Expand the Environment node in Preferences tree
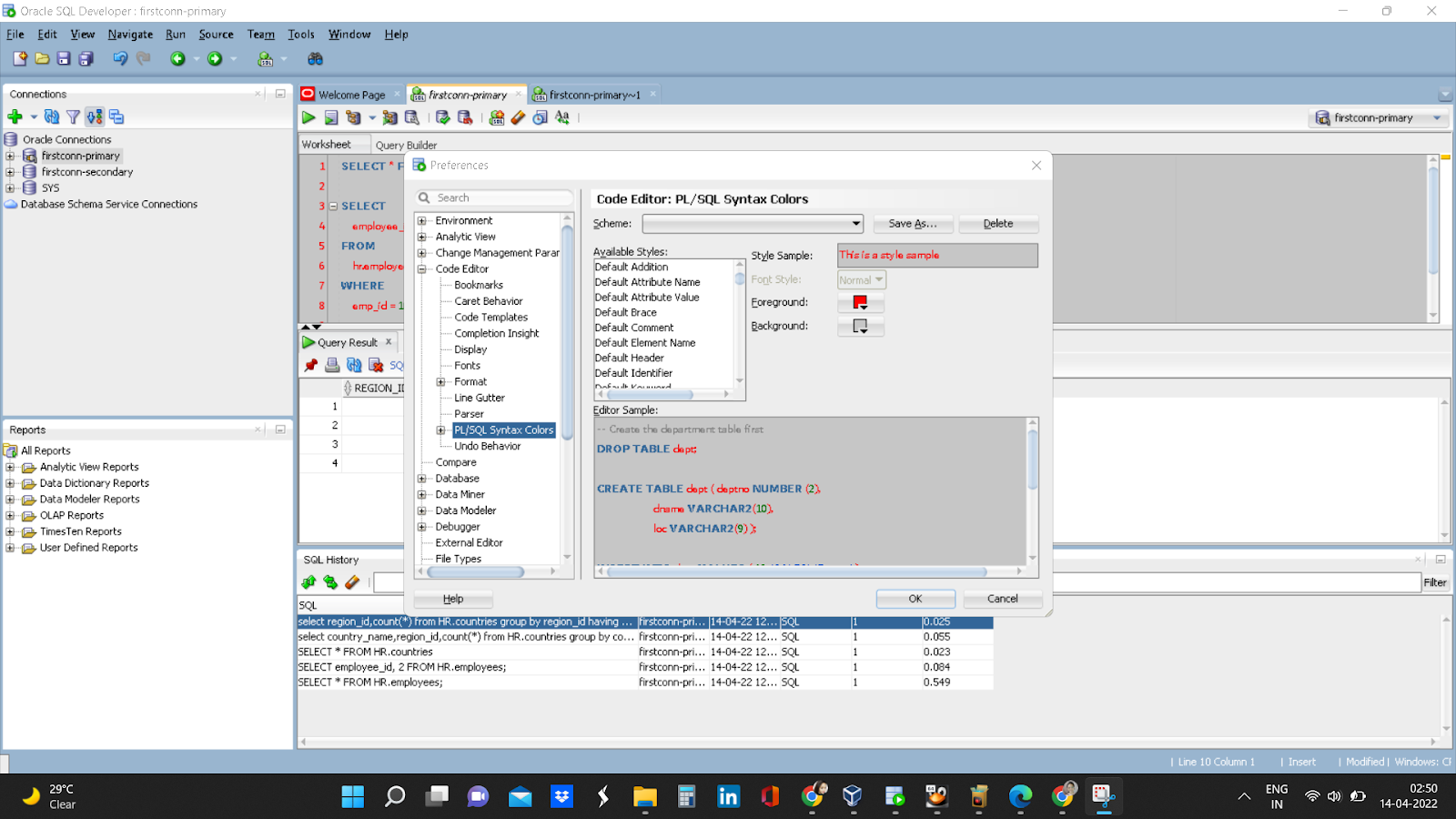Image resolution: width=1456 pixels, height=819 pixels. pos(422,221)
